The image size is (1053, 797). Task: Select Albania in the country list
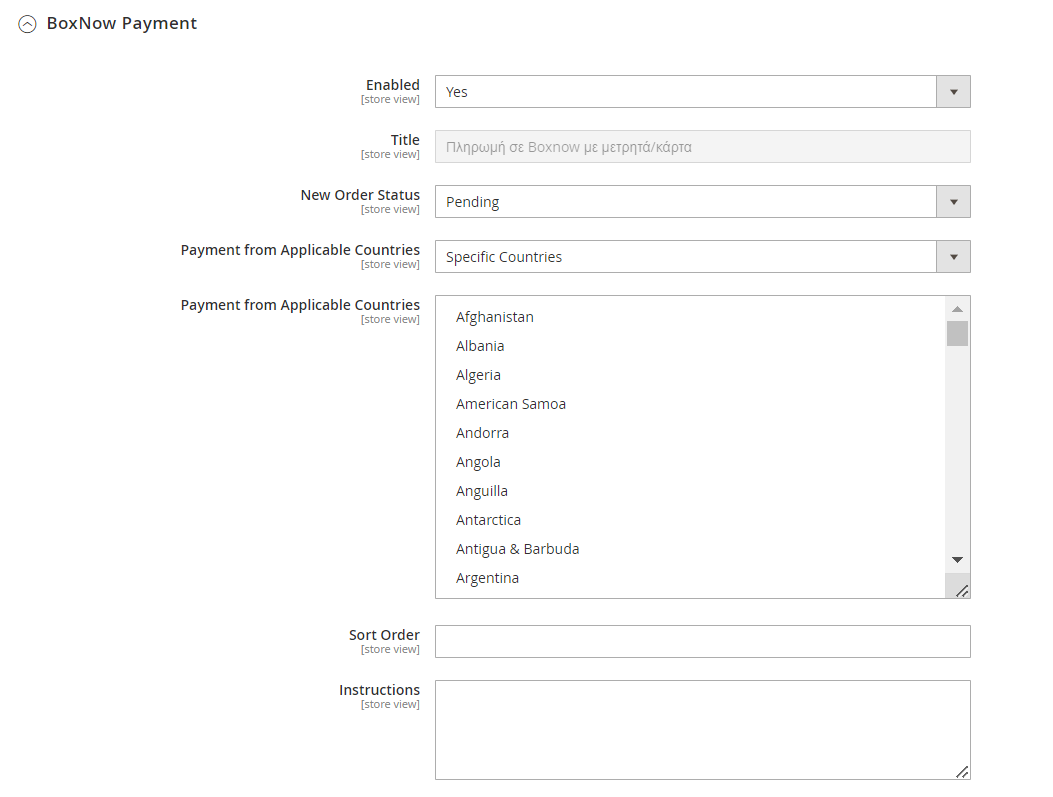[480, 346]
